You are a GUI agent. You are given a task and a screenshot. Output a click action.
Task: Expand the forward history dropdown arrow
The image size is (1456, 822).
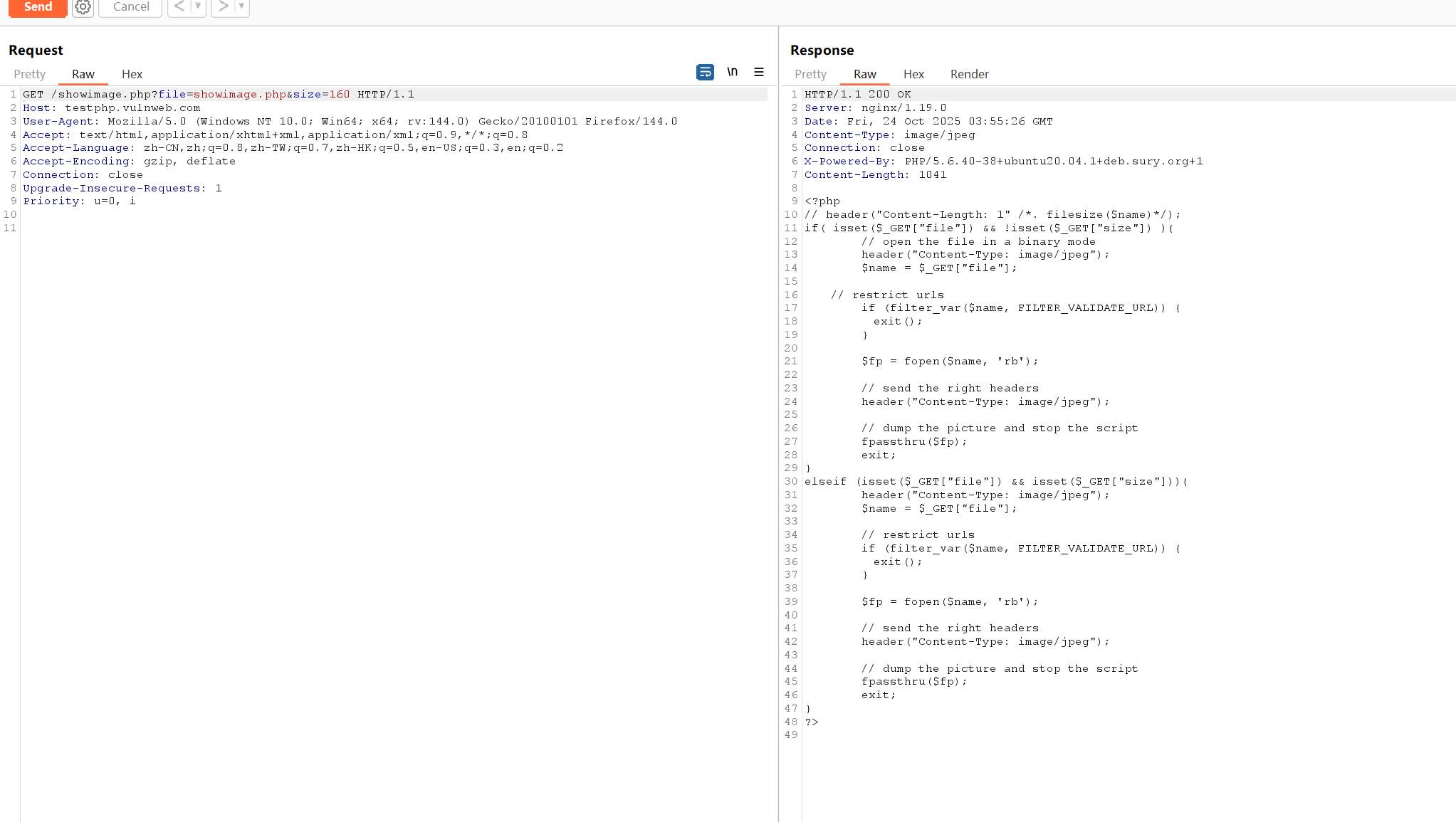(x=241, y=6)
